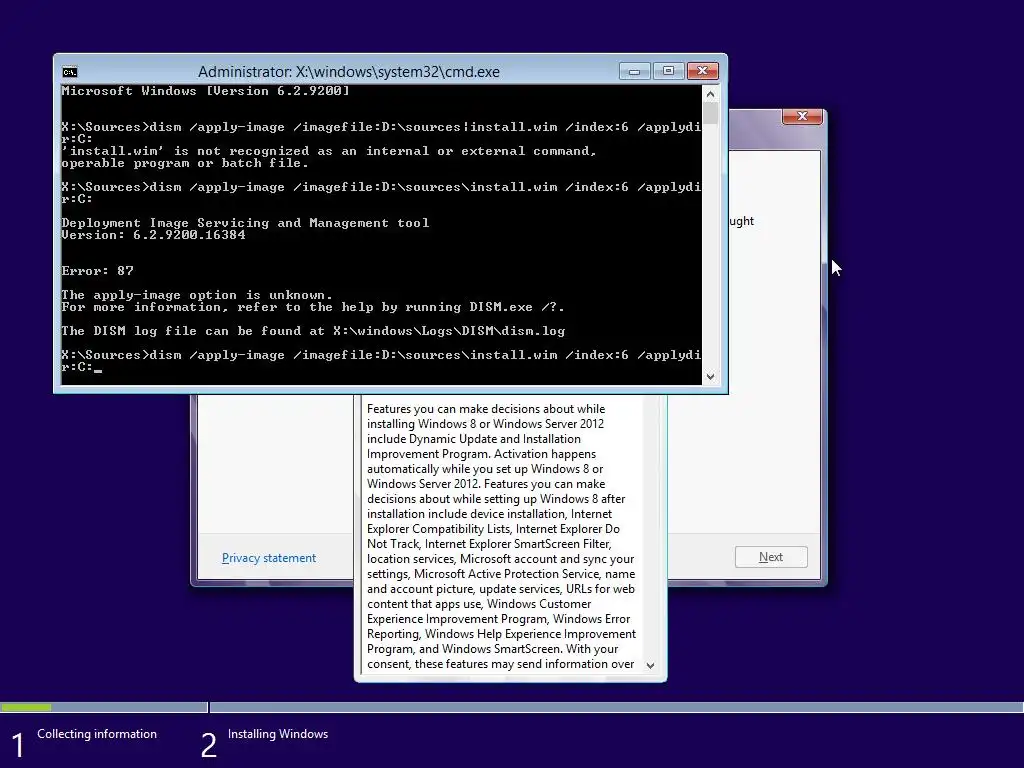Click the green setup progress bar
This screenshot has height=768, width=1024.
[x=26, y=707]
